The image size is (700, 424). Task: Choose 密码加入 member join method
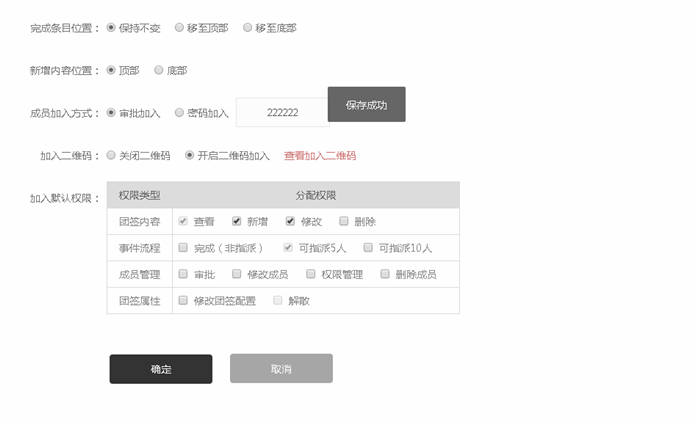pyautogui.click(x=179, y=112)
